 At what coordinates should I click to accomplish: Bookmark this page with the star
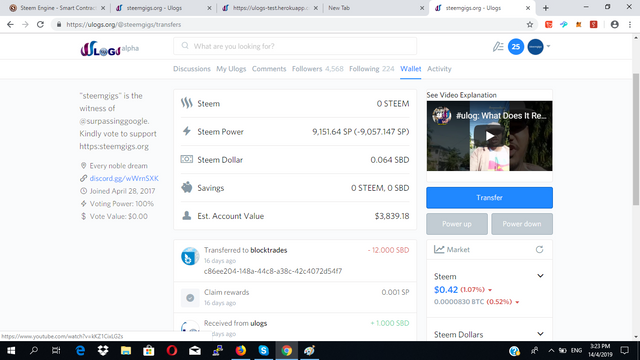click(530, 24)
